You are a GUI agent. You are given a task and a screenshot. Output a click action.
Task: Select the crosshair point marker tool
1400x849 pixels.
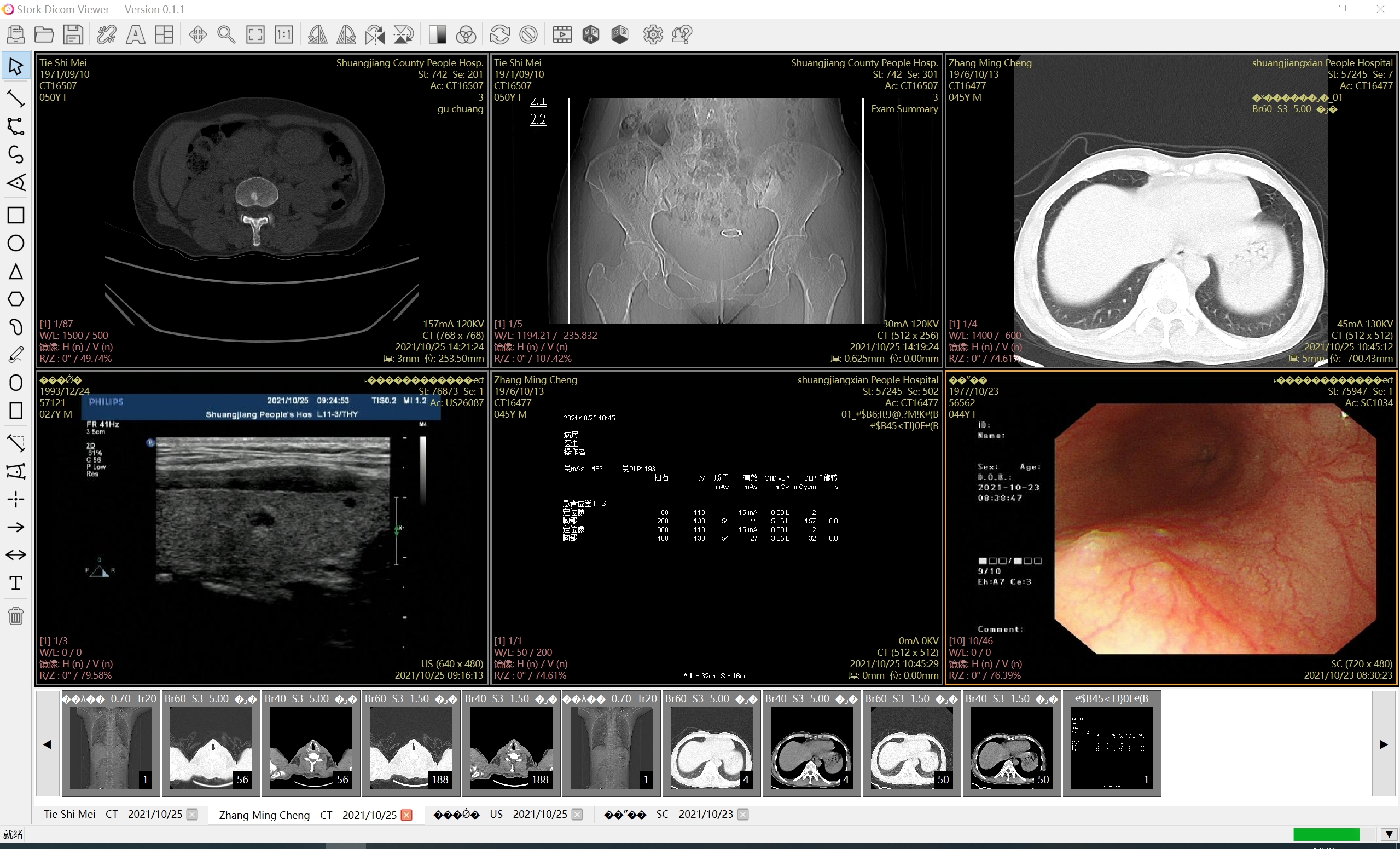(16, 499)
